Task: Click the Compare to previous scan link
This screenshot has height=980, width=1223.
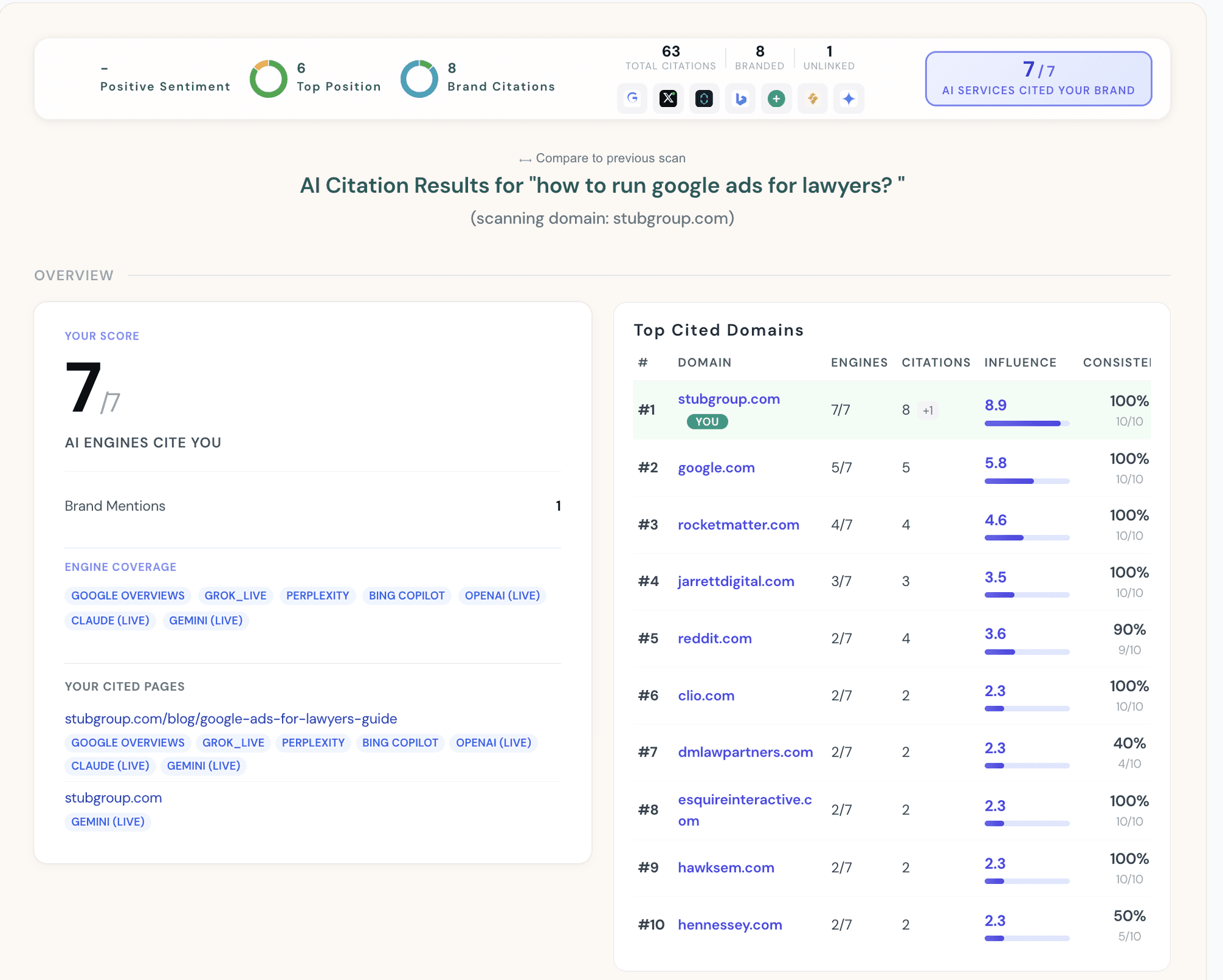Action: point(602,158)
